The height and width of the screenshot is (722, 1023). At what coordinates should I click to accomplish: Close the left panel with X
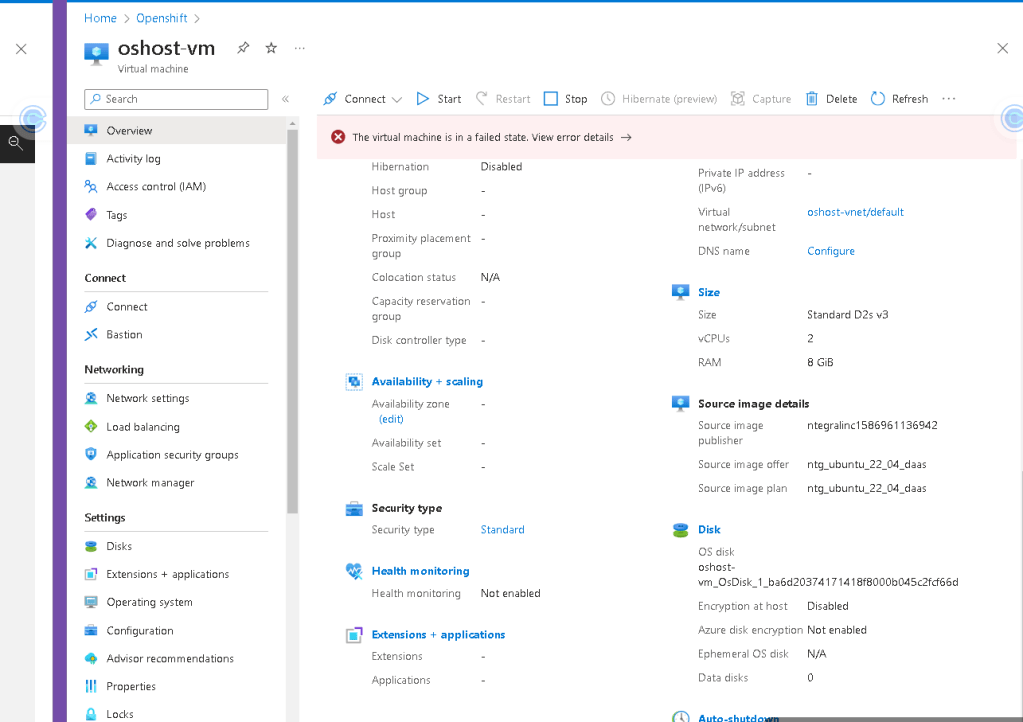(21, 49)
